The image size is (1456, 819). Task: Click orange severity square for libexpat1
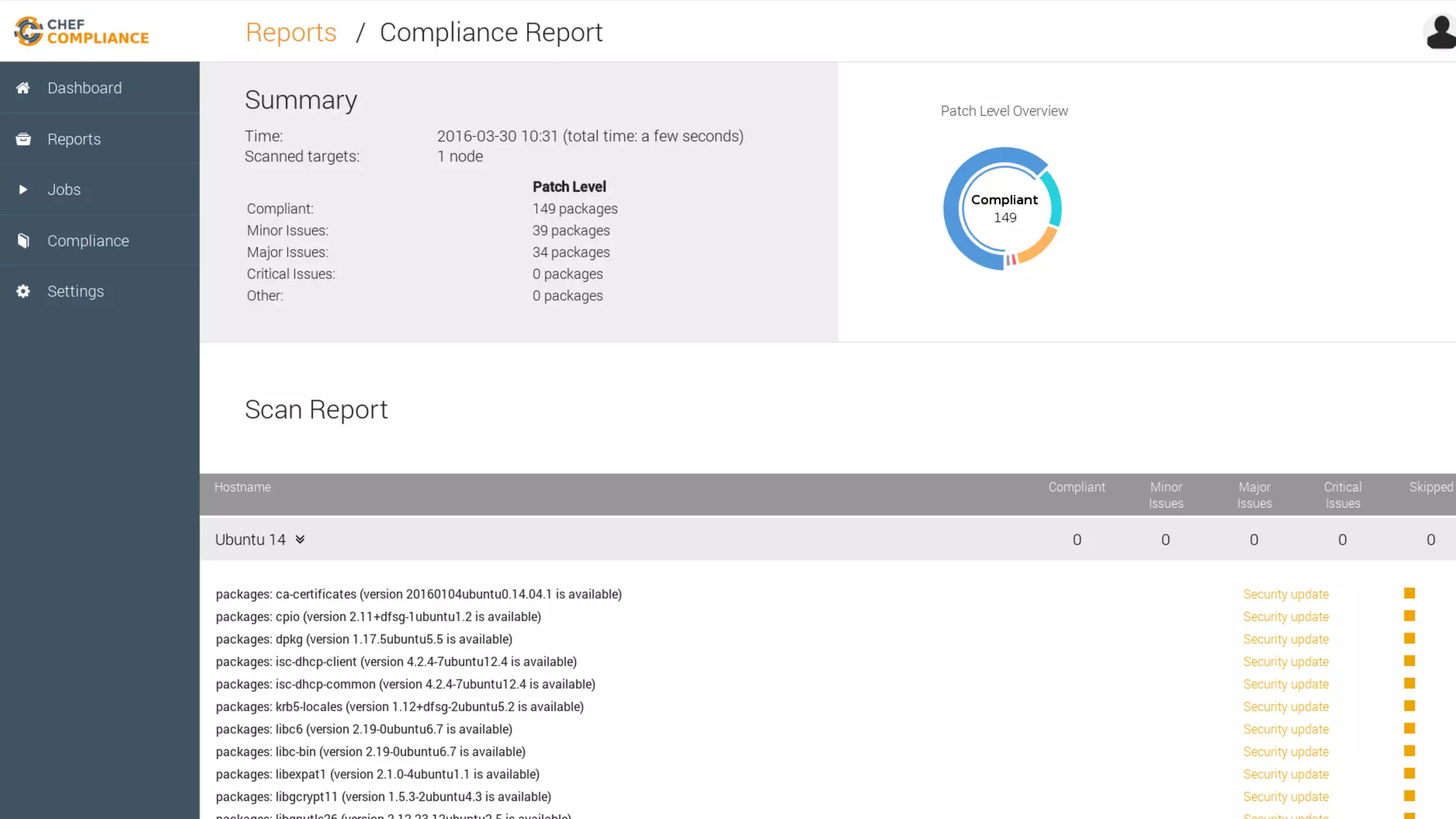[1409, 773]
